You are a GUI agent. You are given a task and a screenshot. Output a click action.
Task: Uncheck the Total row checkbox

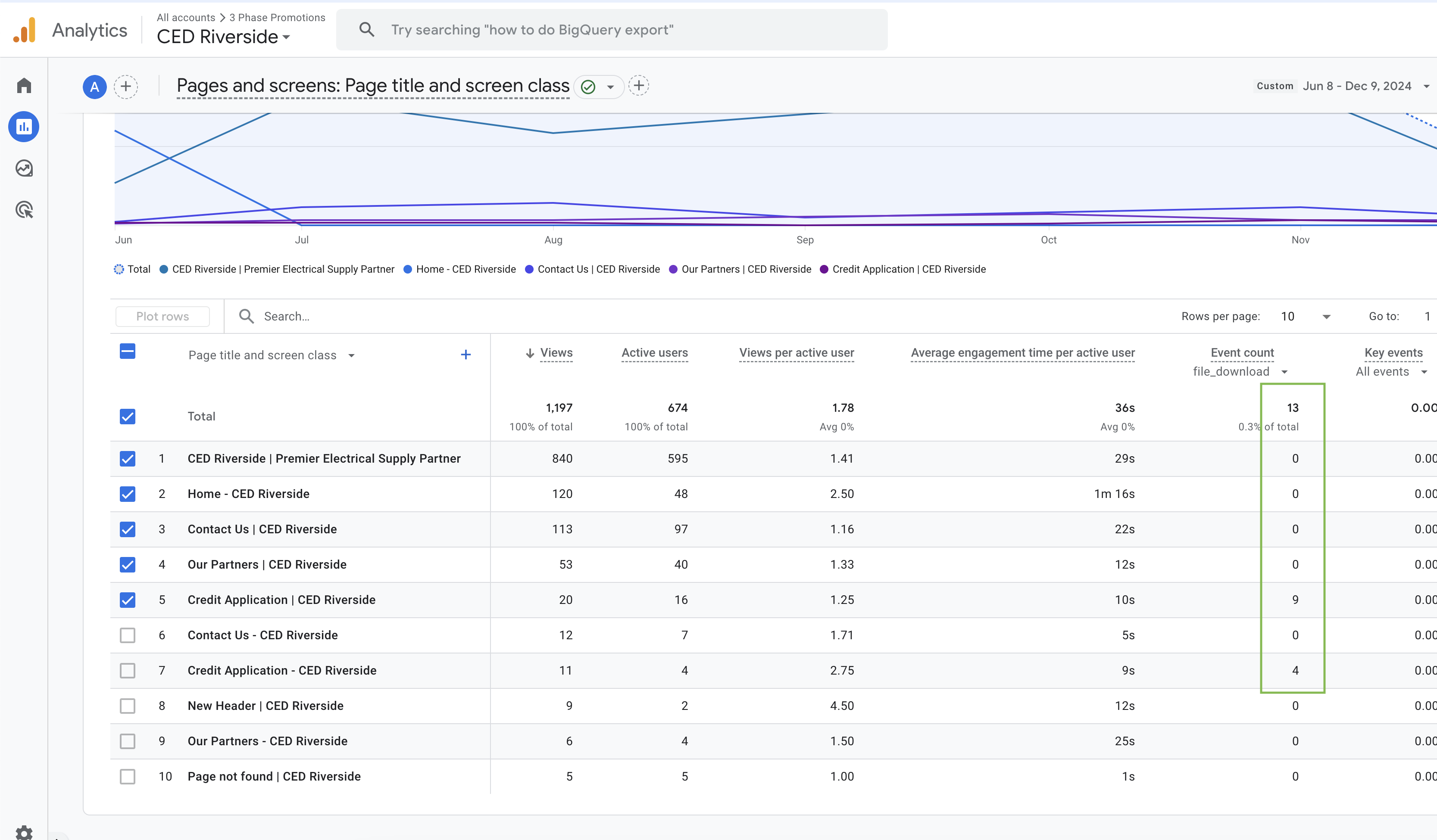point(128,417)
